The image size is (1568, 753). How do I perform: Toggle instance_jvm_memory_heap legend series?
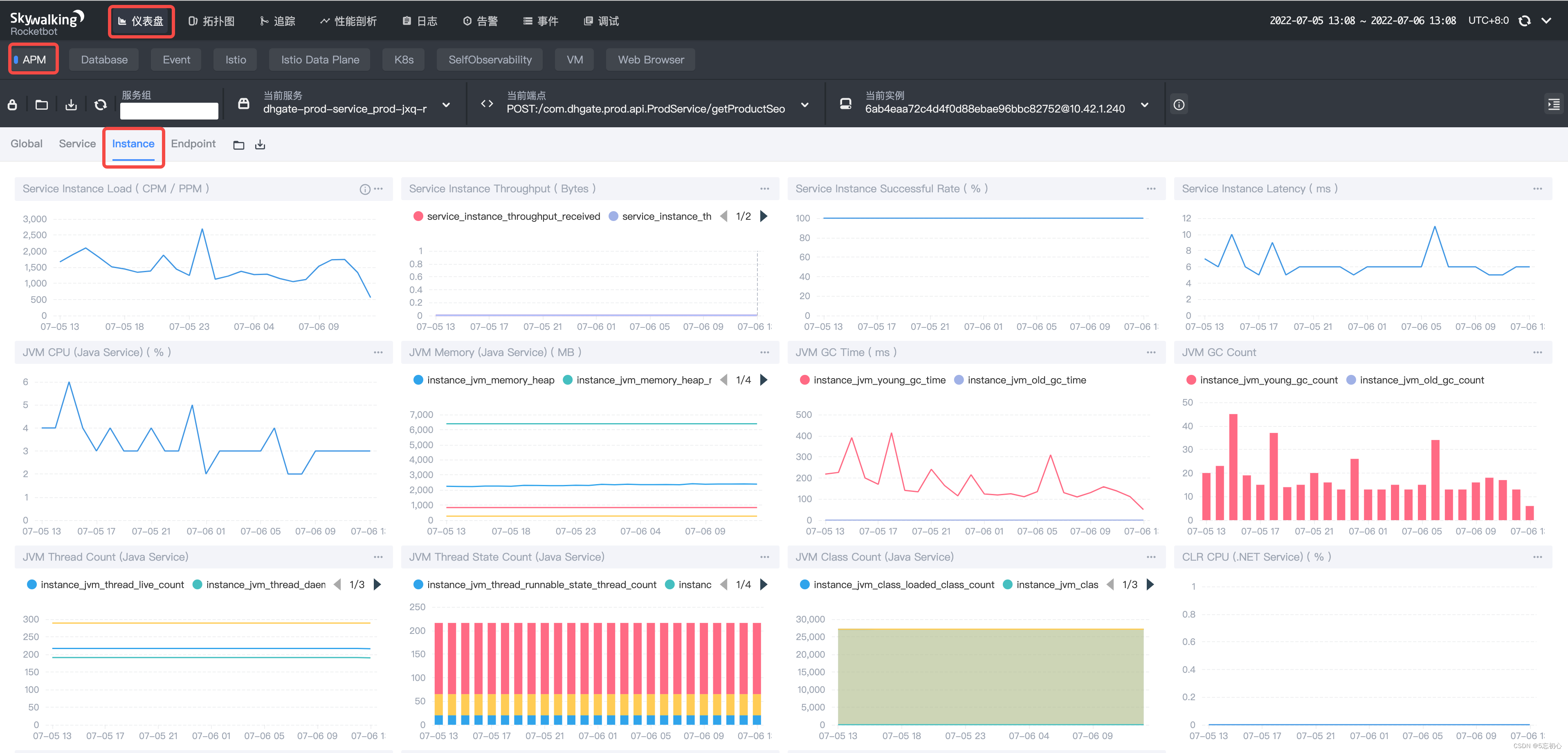click(484, 380)
